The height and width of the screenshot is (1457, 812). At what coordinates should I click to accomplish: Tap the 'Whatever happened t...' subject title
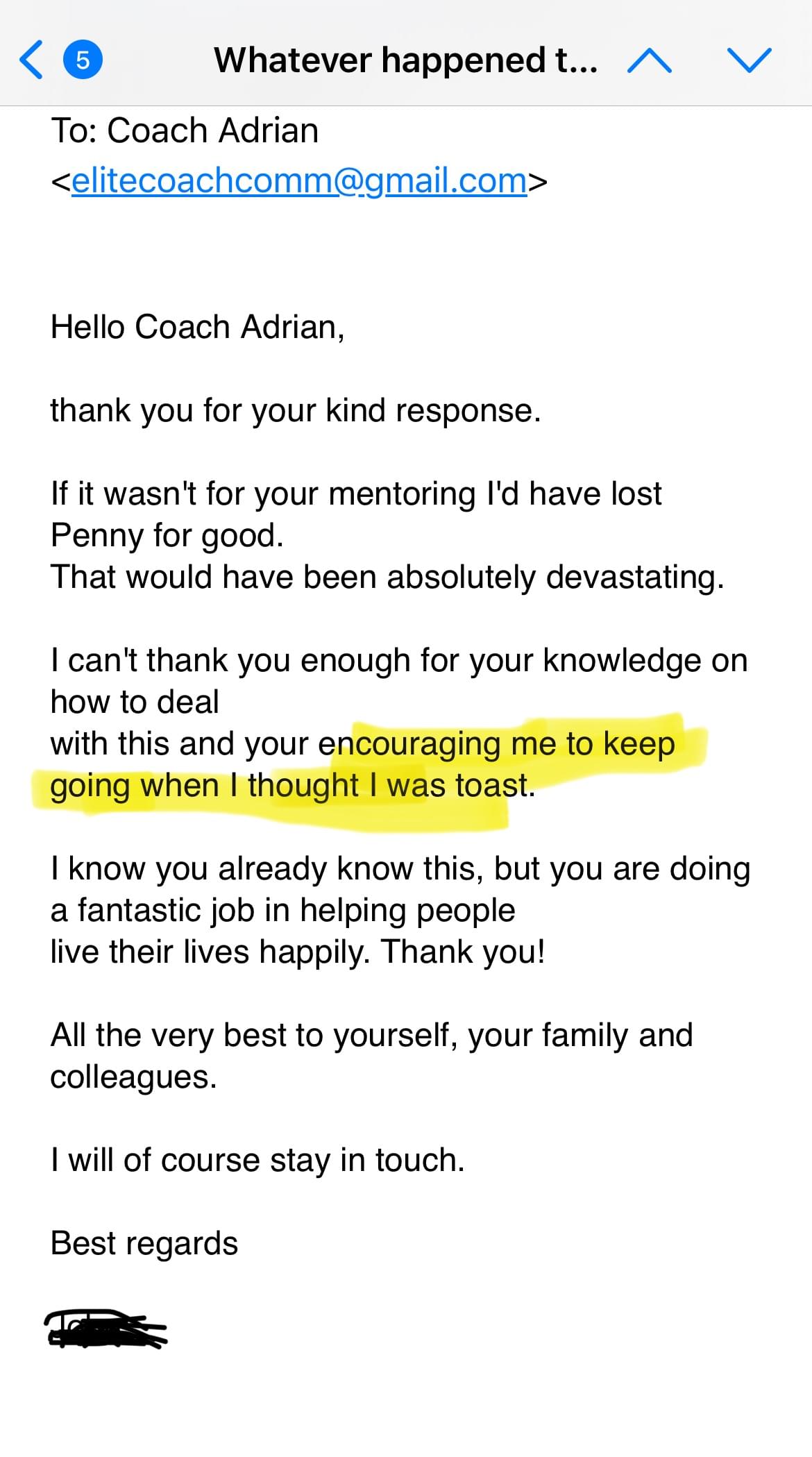click(405, 60)
